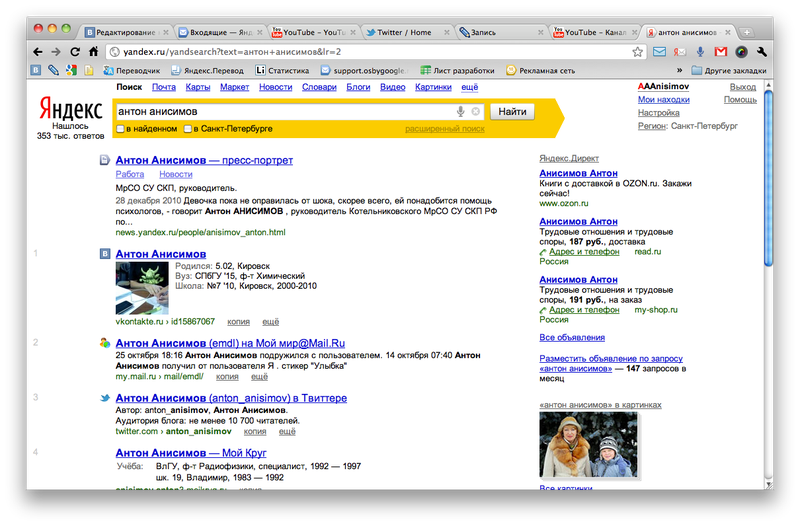The width and height of the screenshot is (800, 526).
Task: Click the Twitter bird icon beside result
Action: tap(105, 397)
